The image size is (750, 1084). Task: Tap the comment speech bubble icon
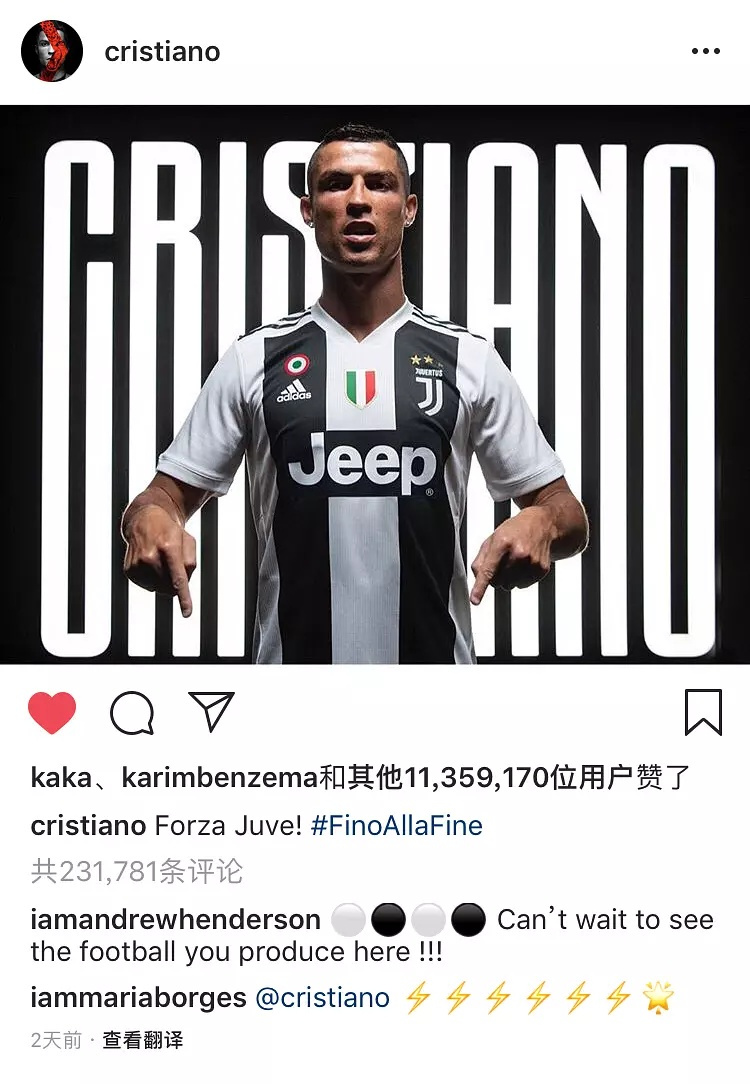coord(132,713)
